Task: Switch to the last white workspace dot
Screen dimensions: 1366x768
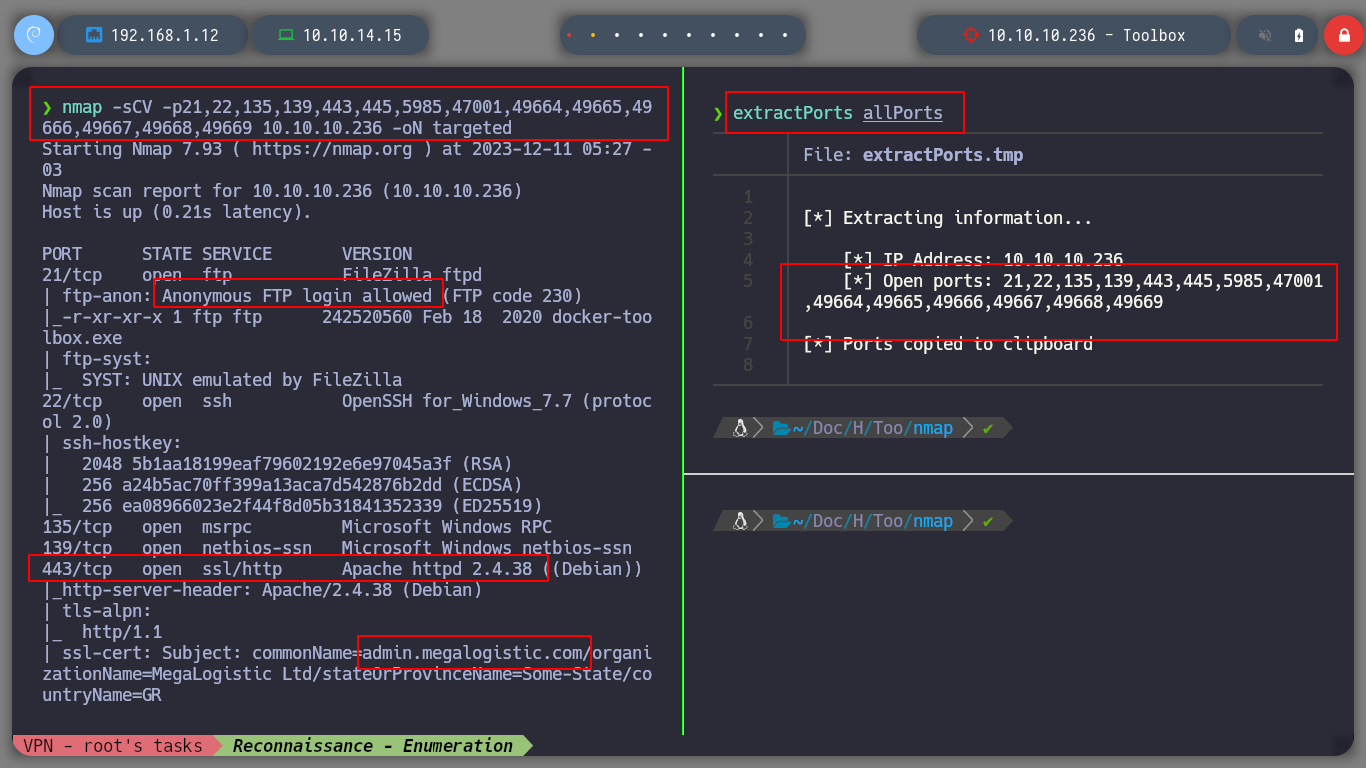Action: [785, 35]
